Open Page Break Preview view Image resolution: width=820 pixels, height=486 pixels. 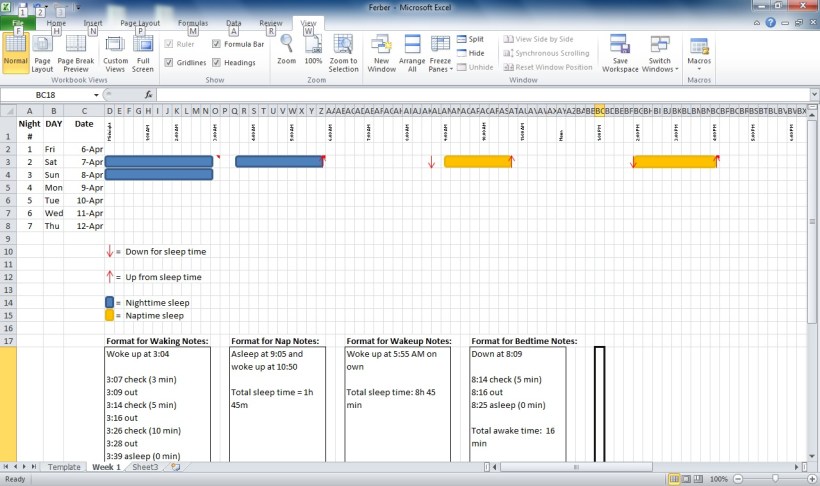75,51
